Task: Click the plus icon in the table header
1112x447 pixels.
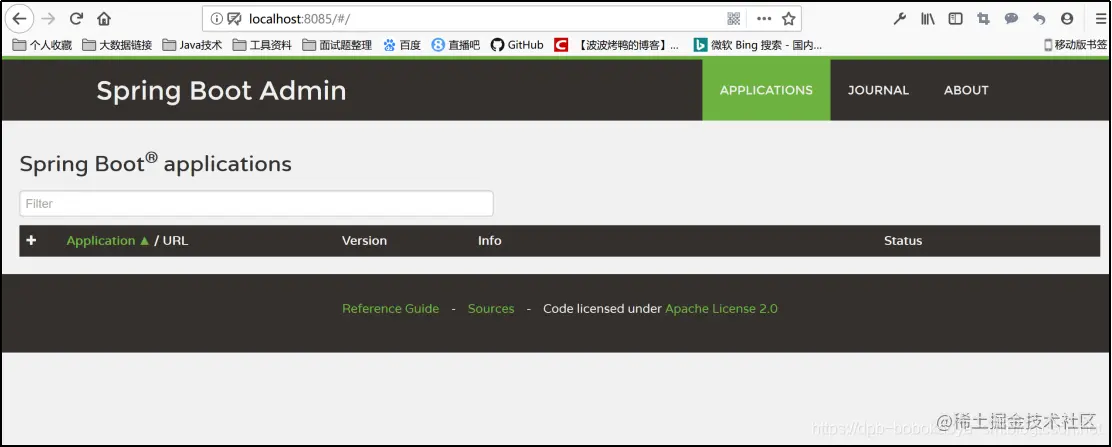Action: [x=31, y=241]
